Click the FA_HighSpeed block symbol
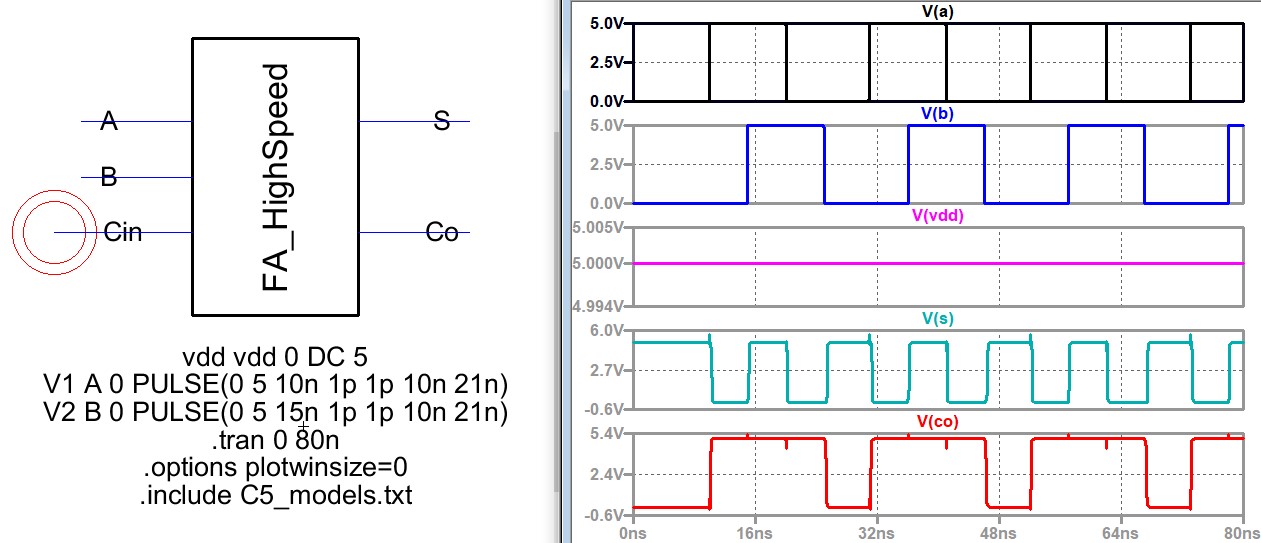 [275, 177]
